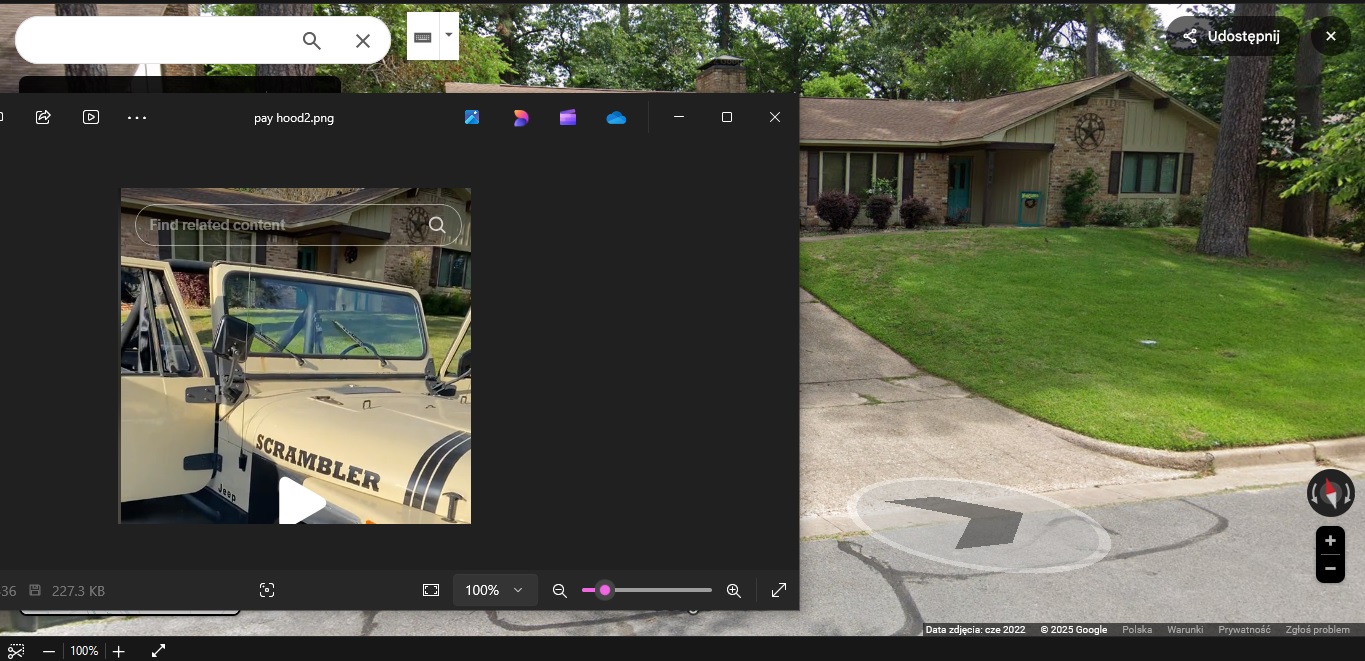Open the three-dot See more menu

pos(137,117)
